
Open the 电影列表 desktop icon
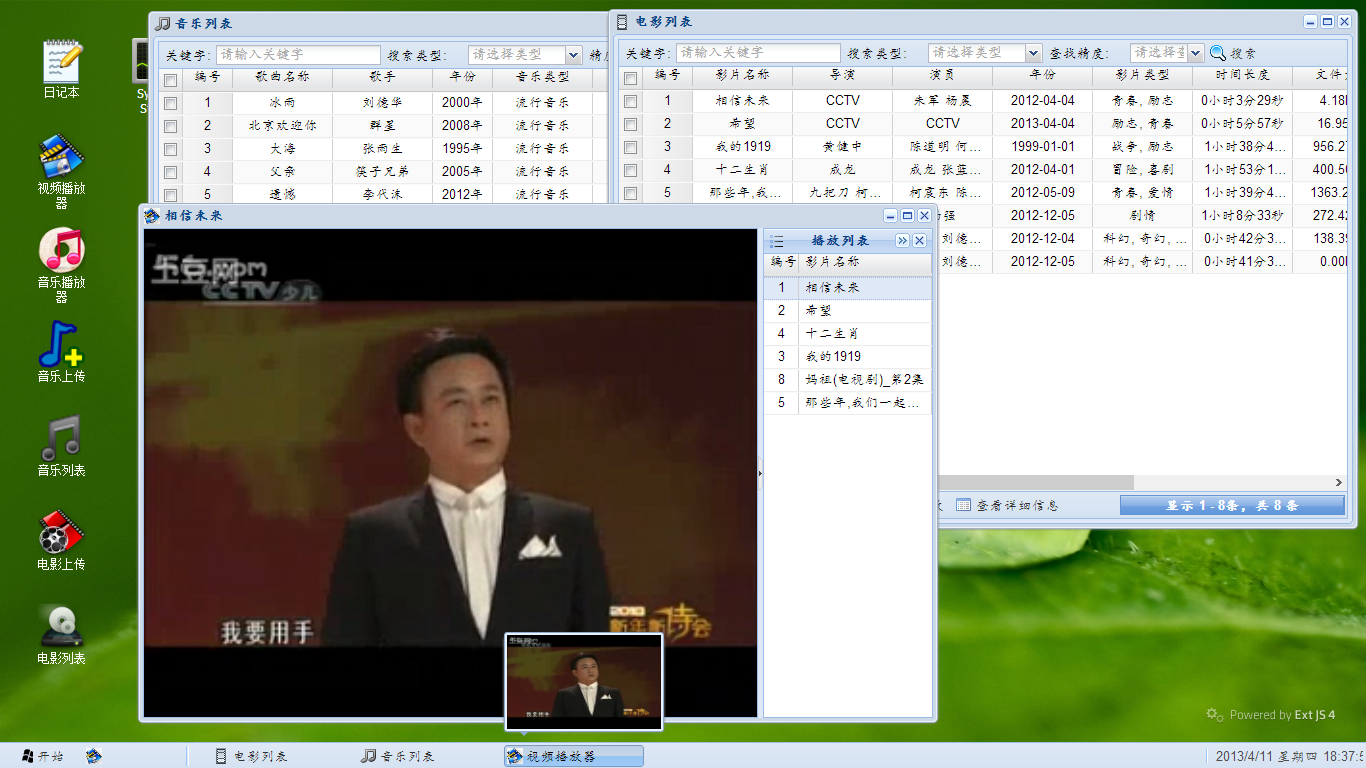[x=61, y=634]
